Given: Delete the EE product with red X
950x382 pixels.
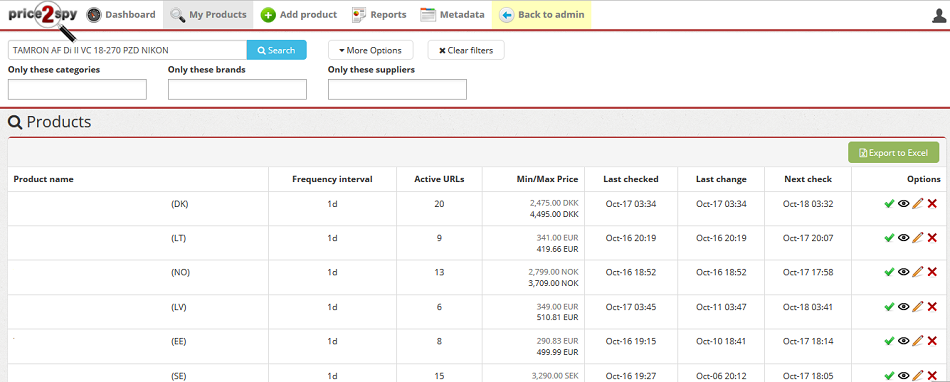Looking at the screenshot, I should [x=932, y=341].
